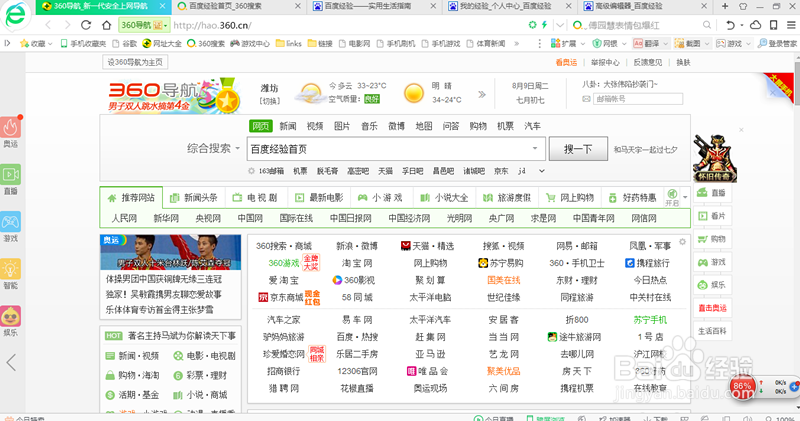800x421 pixels.
Task: Click the 收藏 star bookmark button
Action: coord(35,43)
